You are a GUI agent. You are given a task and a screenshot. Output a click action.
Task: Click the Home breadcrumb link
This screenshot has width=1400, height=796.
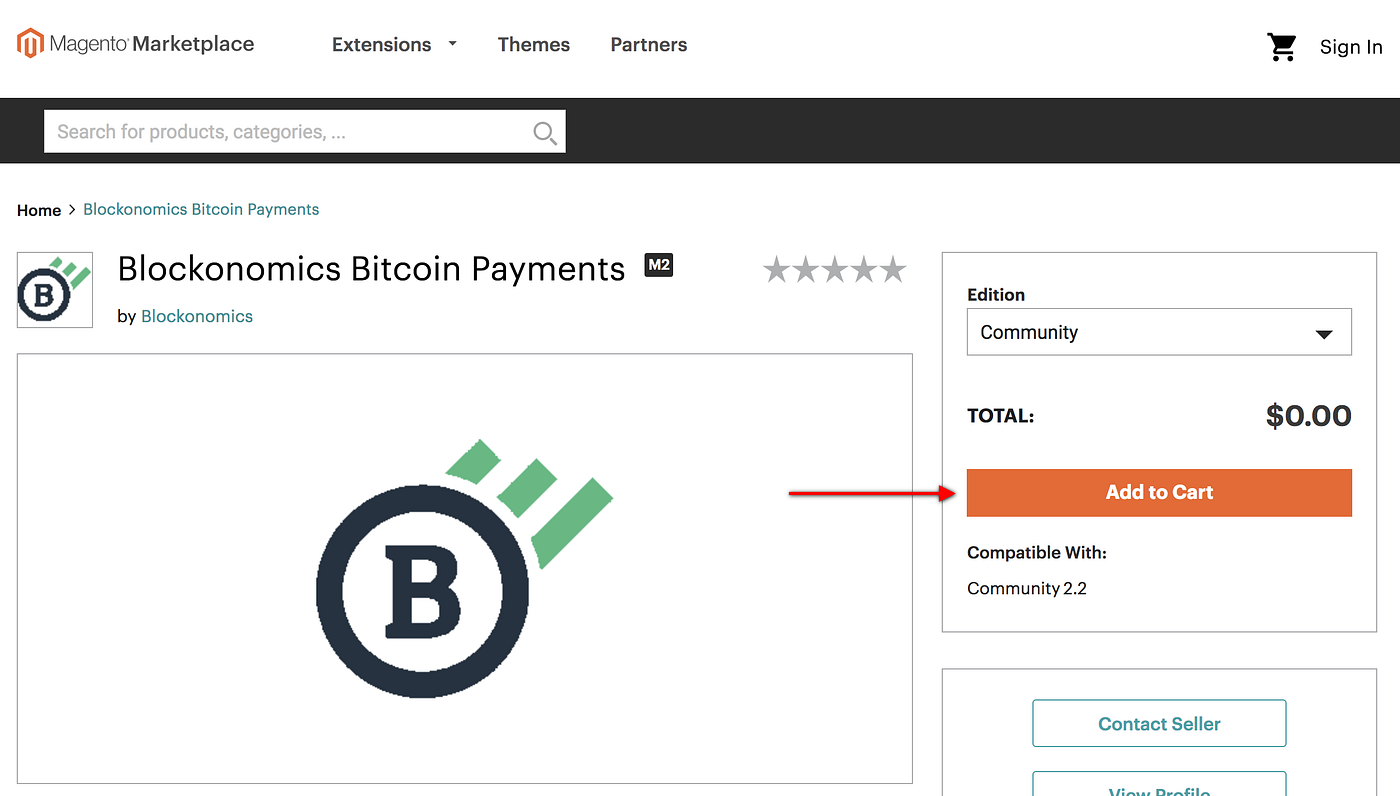[39, 210]
